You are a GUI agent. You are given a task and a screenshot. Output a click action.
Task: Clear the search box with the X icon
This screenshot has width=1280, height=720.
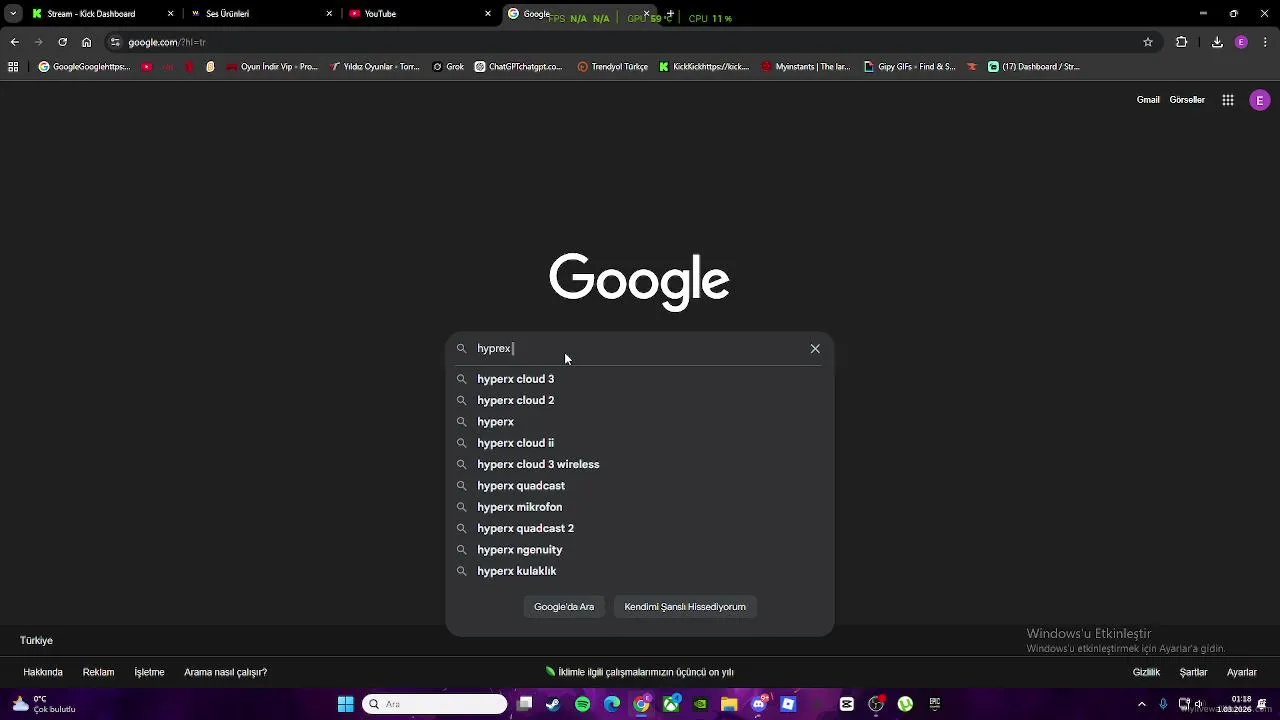click(x=815, y=348)
